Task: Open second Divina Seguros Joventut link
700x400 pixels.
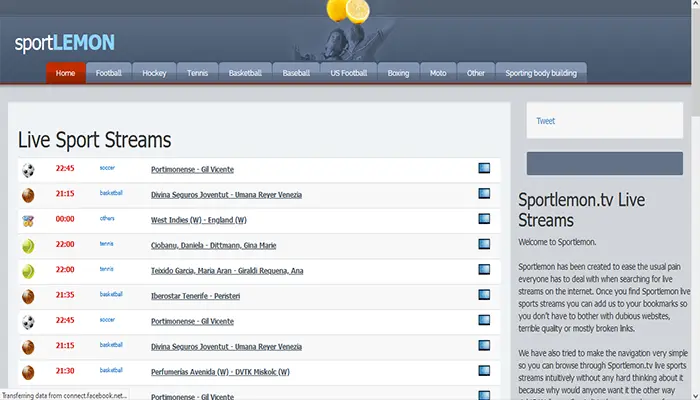Action: click(226, 346)
